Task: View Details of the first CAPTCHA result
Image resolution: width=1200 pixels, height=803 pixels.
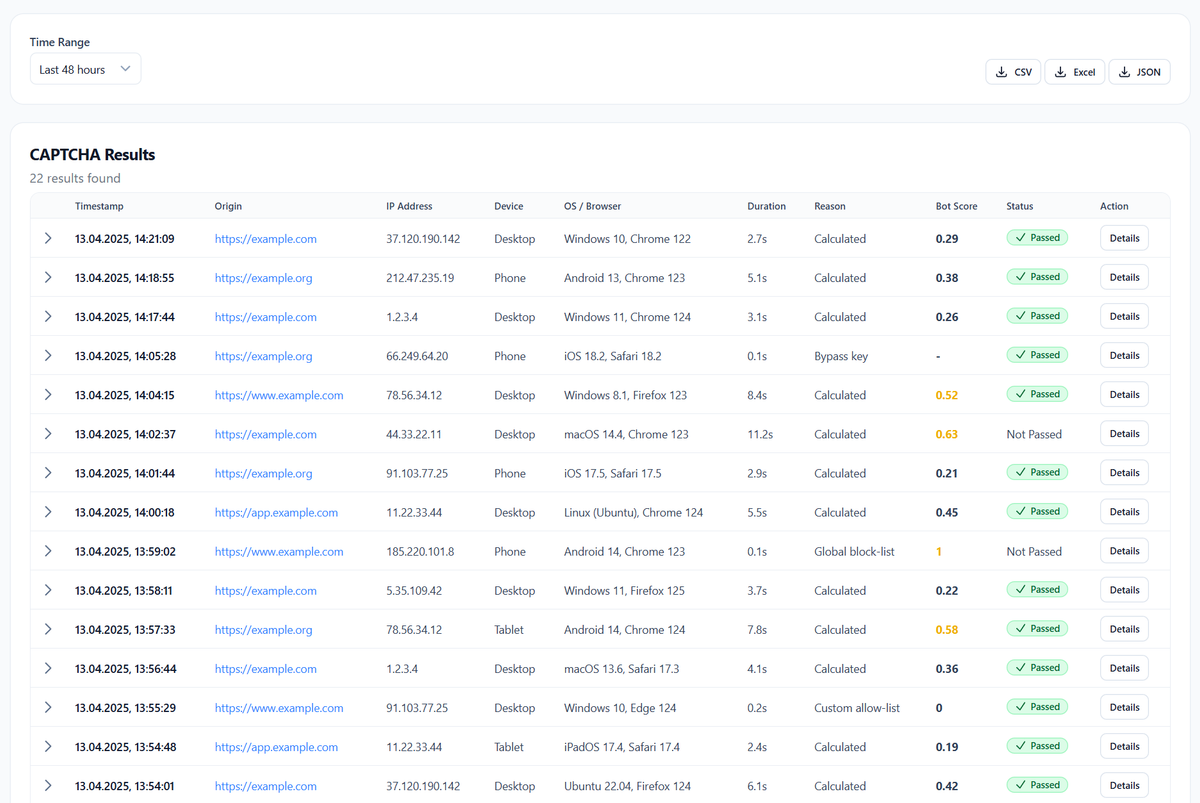Action: point(1124,238)
